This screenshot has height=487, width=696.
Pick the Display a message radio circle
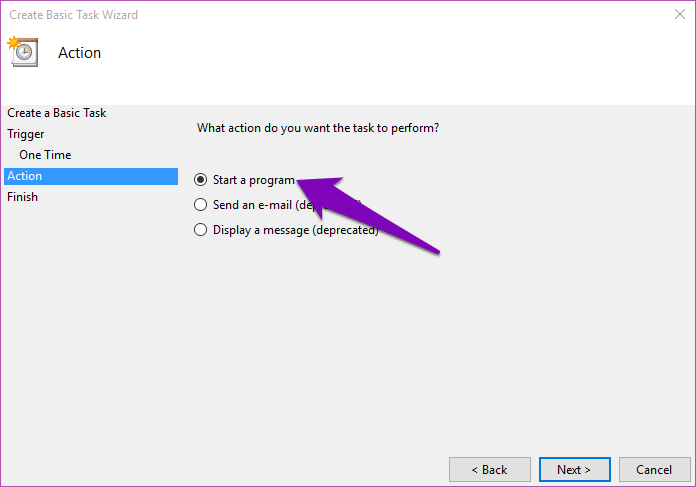click(201, 230)
